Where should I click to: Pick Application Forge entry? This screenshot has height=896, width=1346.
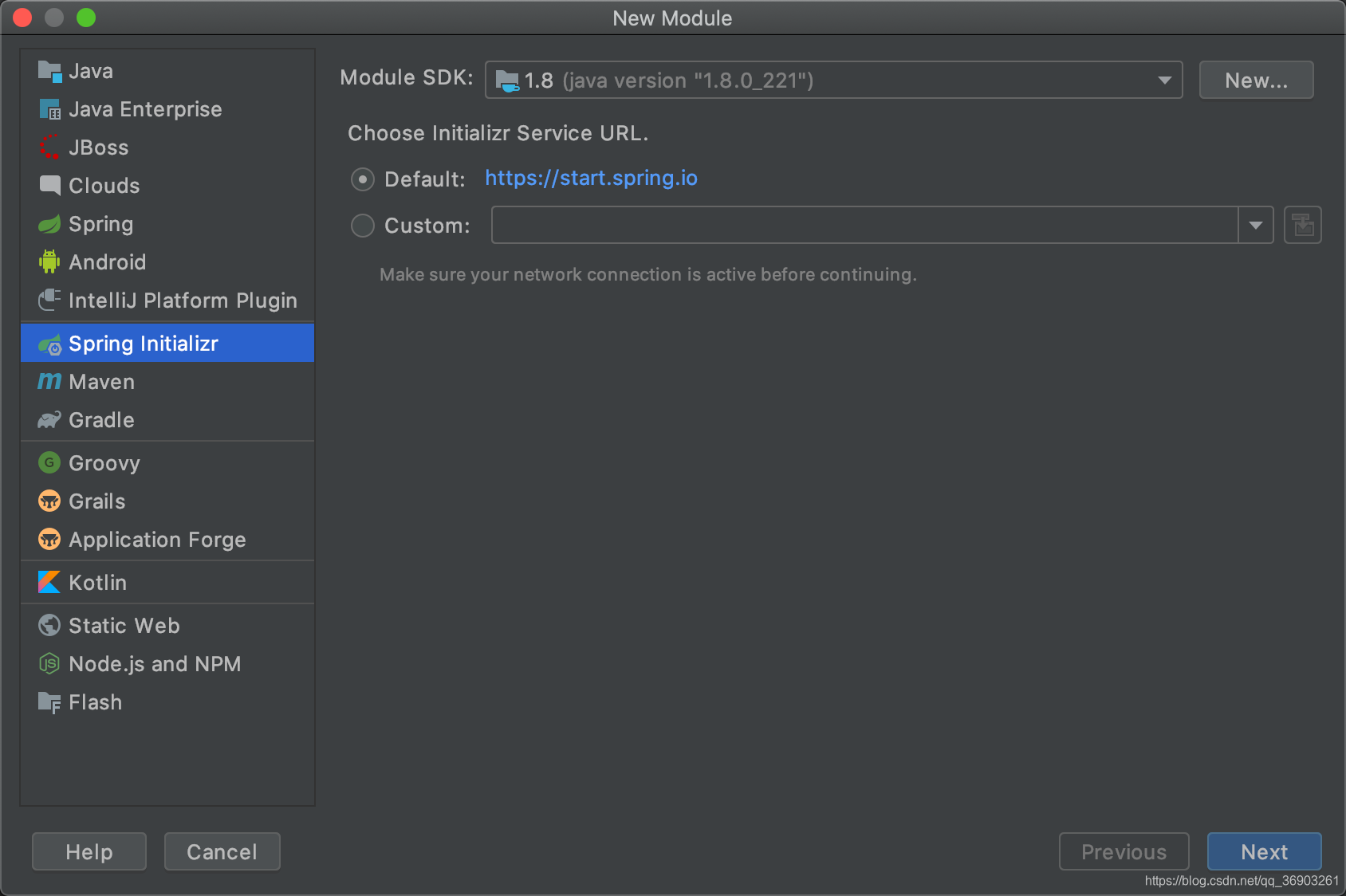pyautogui.click(x=167, y=540)
